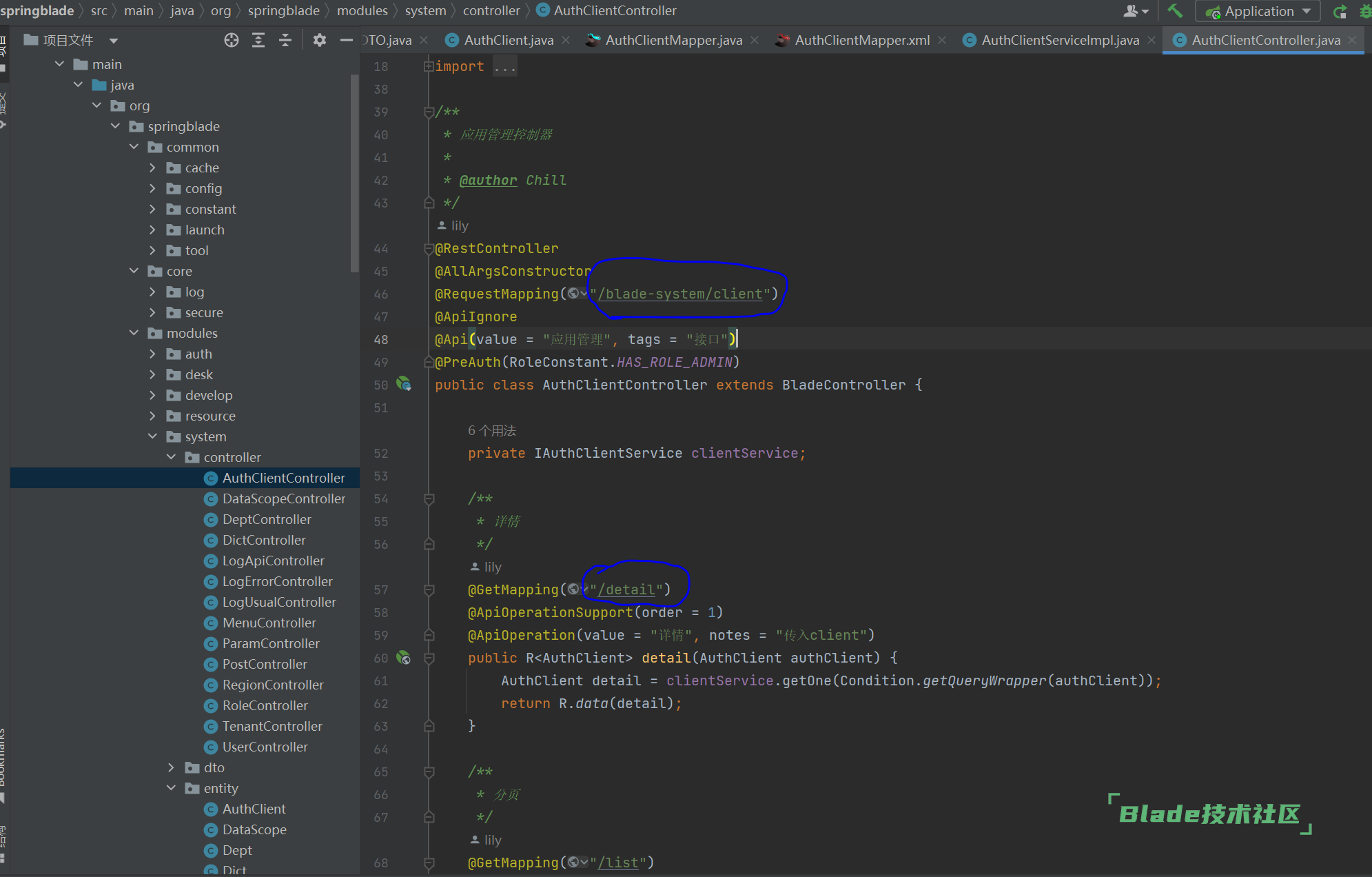Click clientService field on line 52
Screen dimensions: 1372x877
[744, 453]
